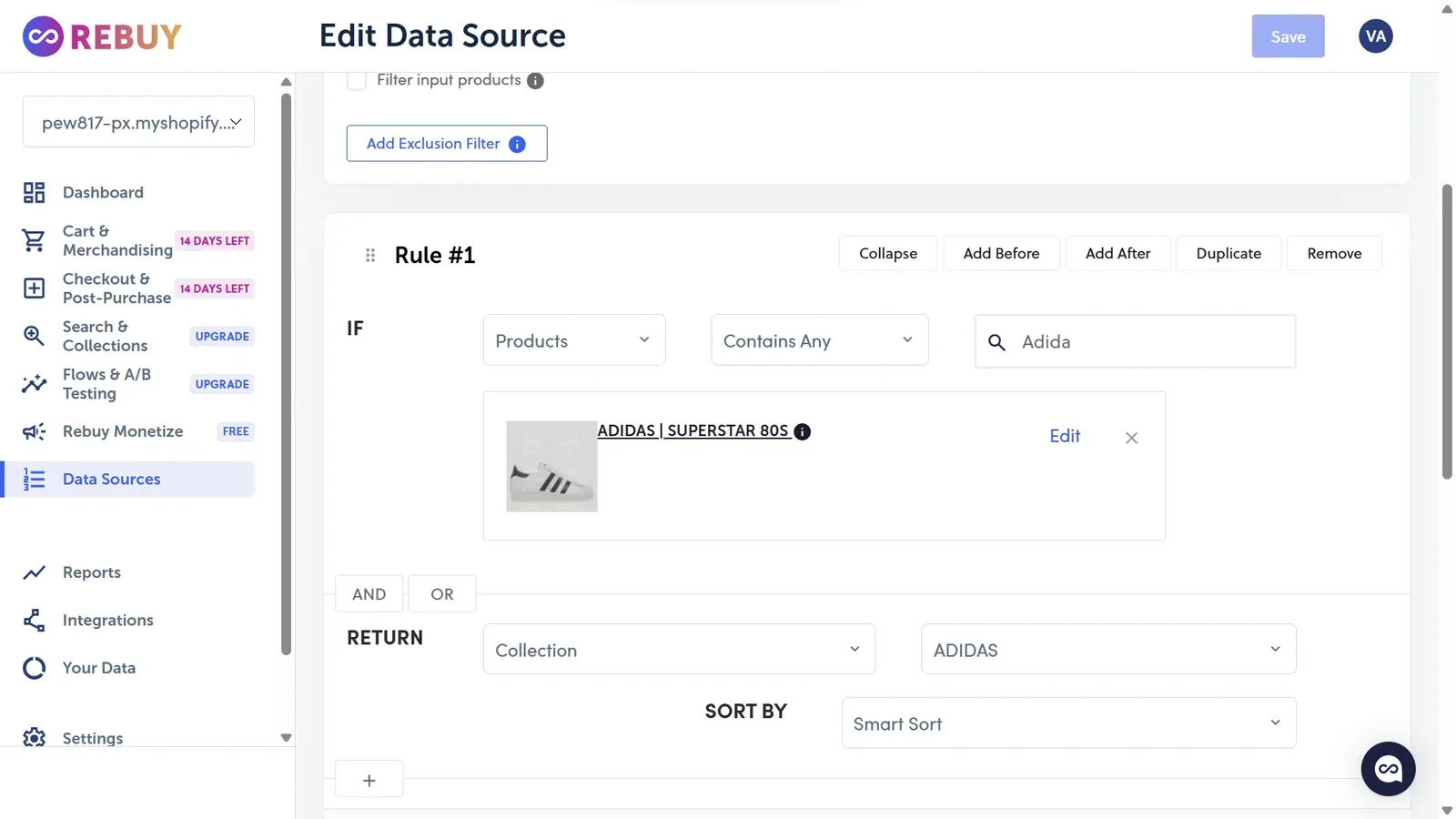The height and width of the screenshot is (819, 1456).
Task: Click the plus button below Sort By
Action: (369, 780)
